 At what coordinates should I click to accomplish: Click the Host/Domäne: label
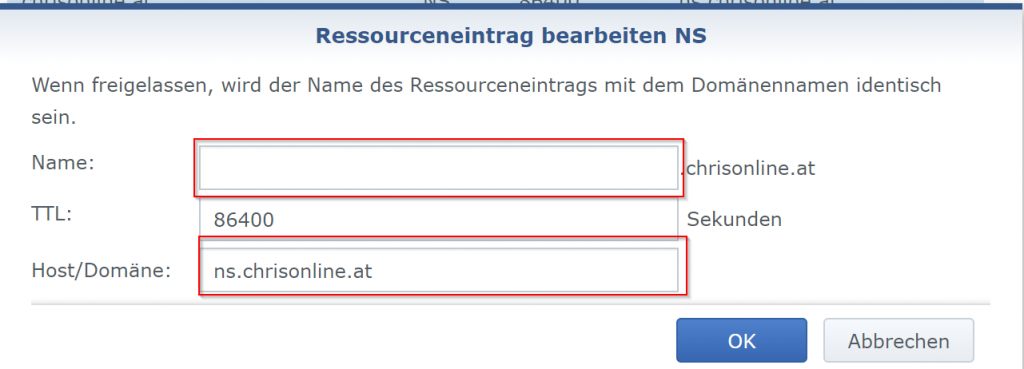point(101,270)
